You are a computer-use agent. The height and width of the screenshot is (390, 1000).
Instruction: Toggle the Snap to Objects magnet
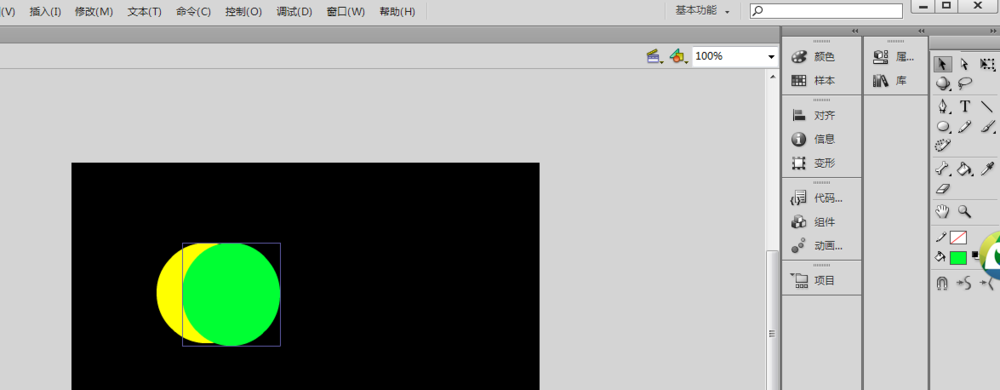(943, 282)
